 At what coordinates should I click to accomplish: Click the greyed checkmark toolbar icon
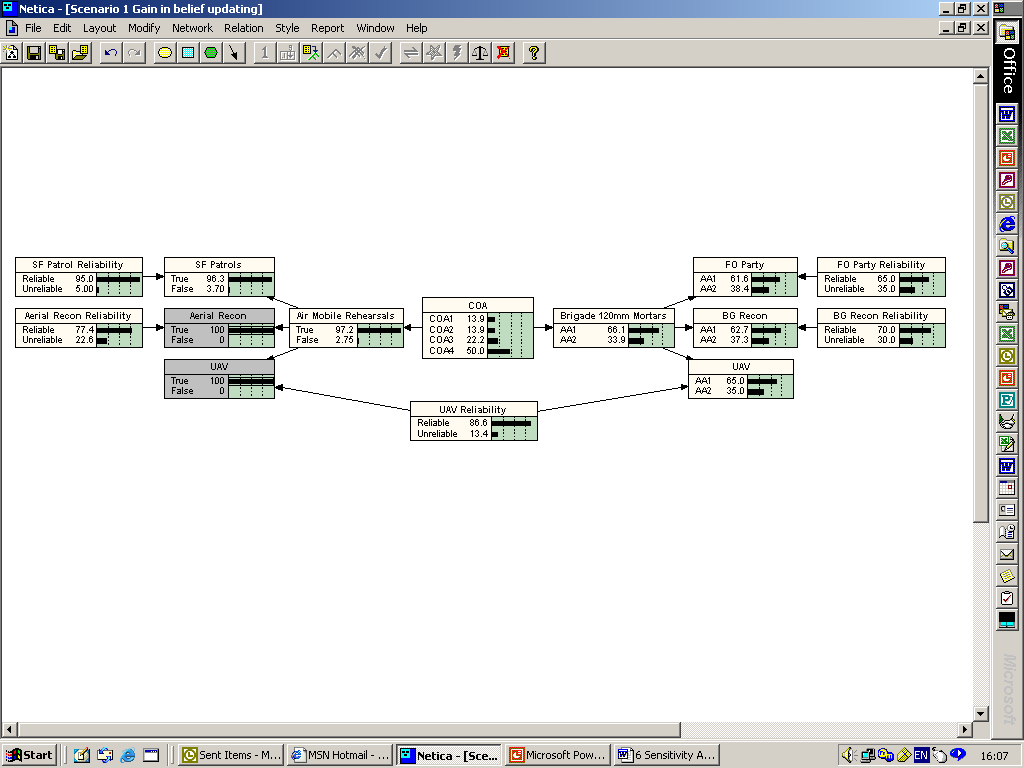pos(380,53)
